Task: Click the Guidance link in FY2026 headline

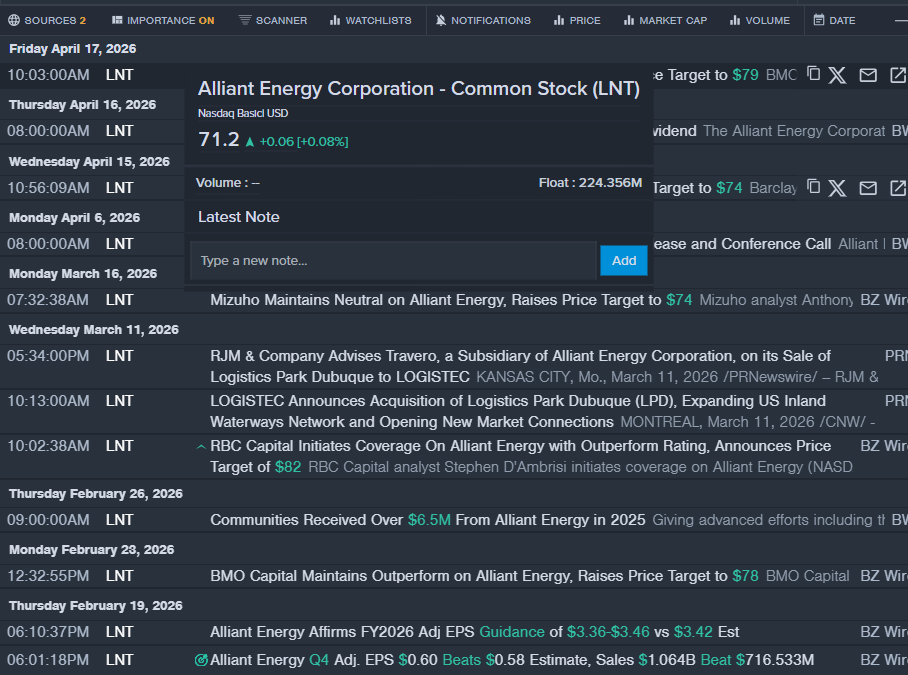Action: click(x=511, y=632)
